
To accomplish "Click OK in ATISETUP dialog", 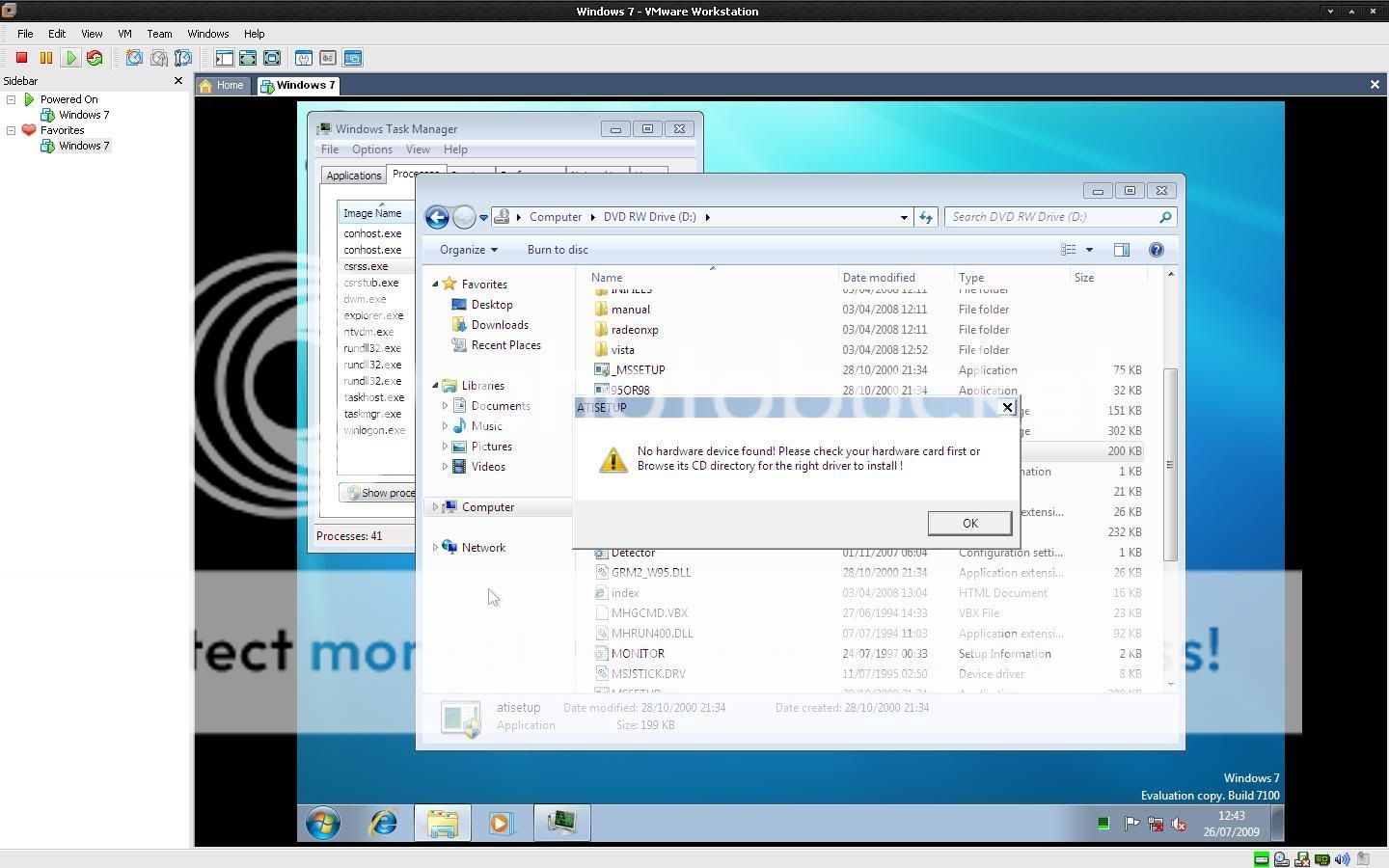I will [x=969, y=523].
